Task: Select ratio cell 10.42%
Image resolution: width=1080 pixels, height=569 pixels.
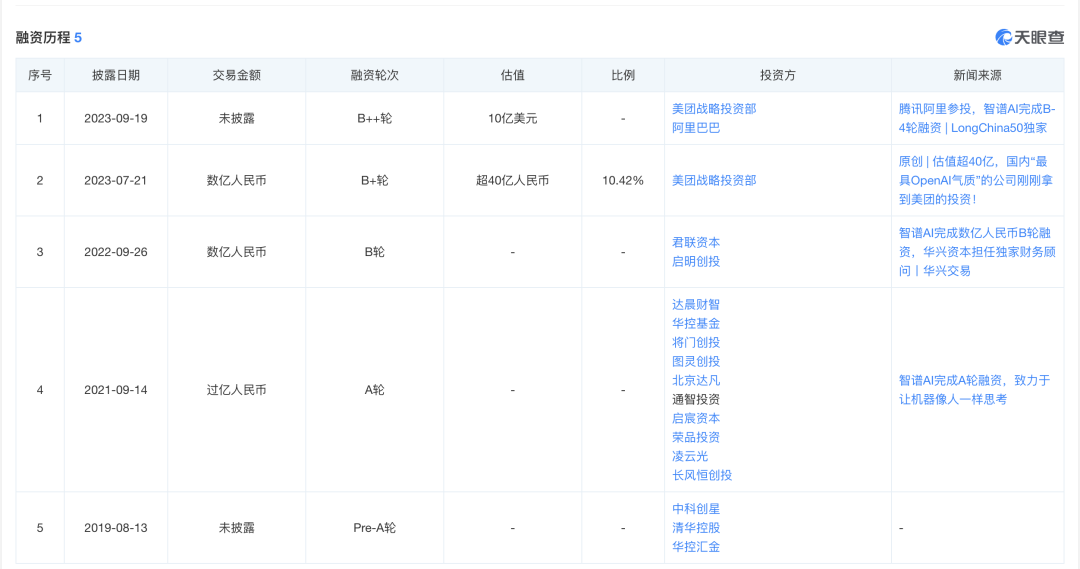Action: (x=623, y=180)
